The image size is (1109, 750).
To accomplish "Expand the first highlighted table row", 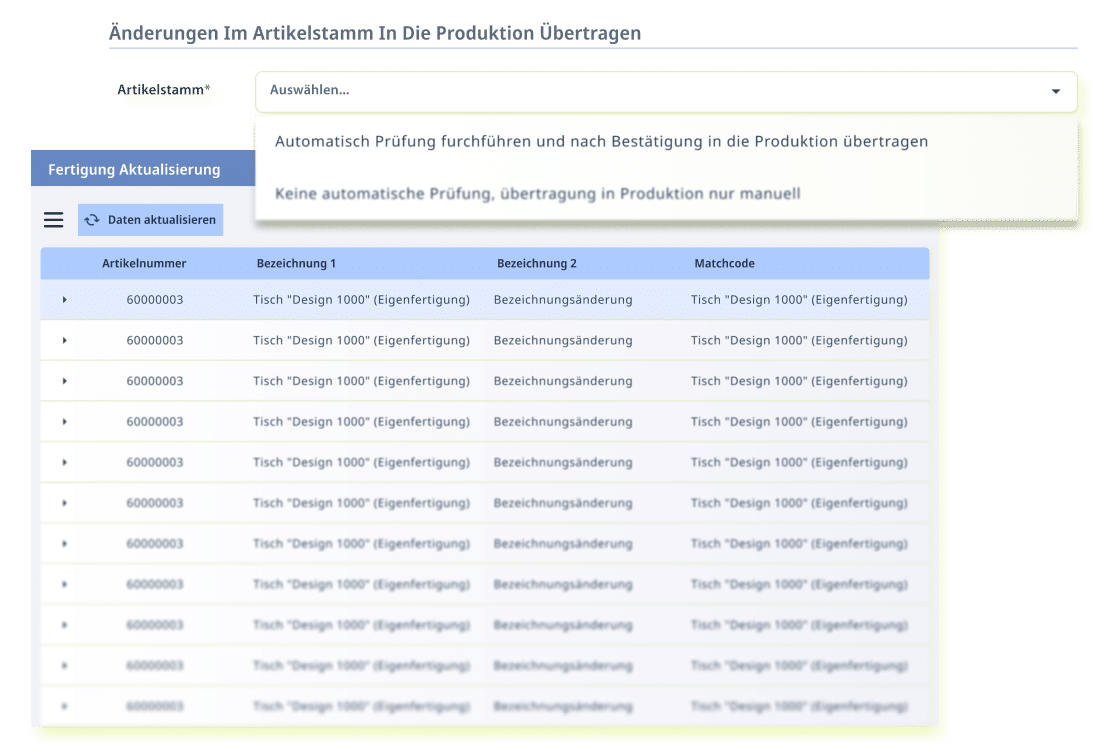I will [64, 300].
